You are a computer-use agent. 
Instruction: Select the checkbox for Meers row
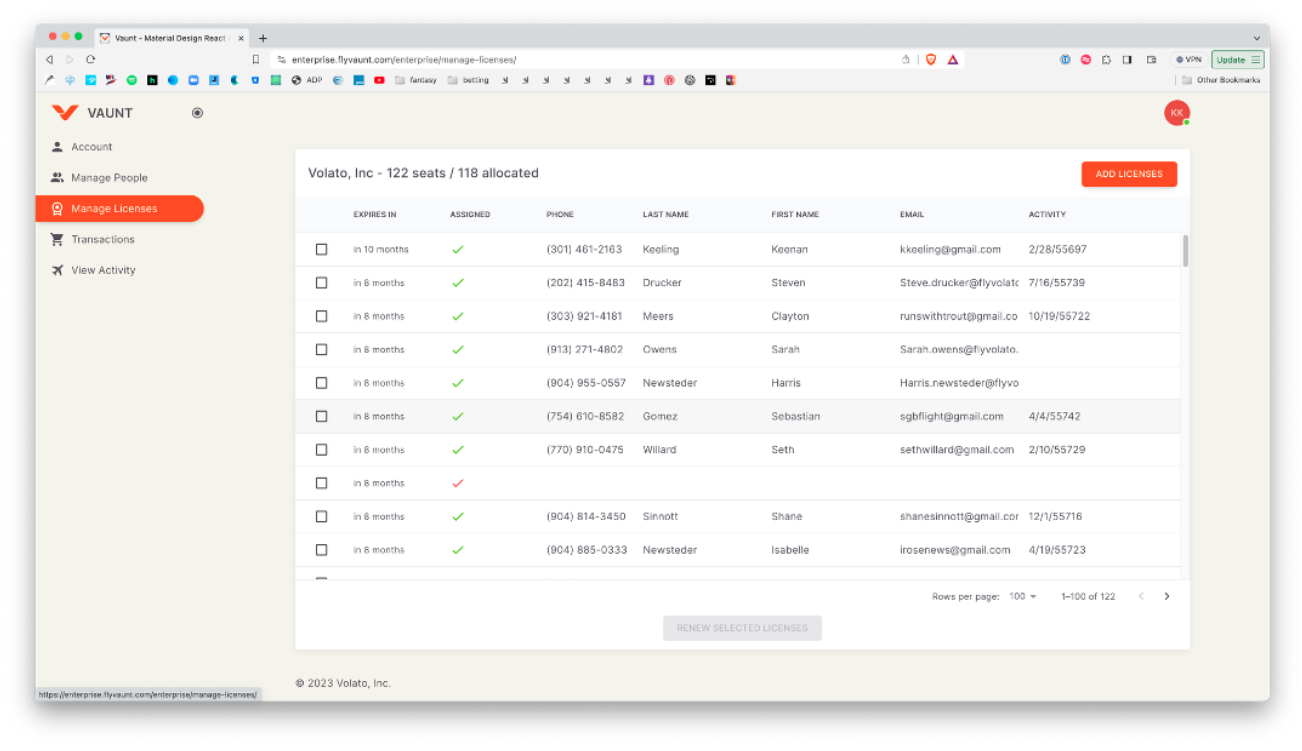click(321, 316)
